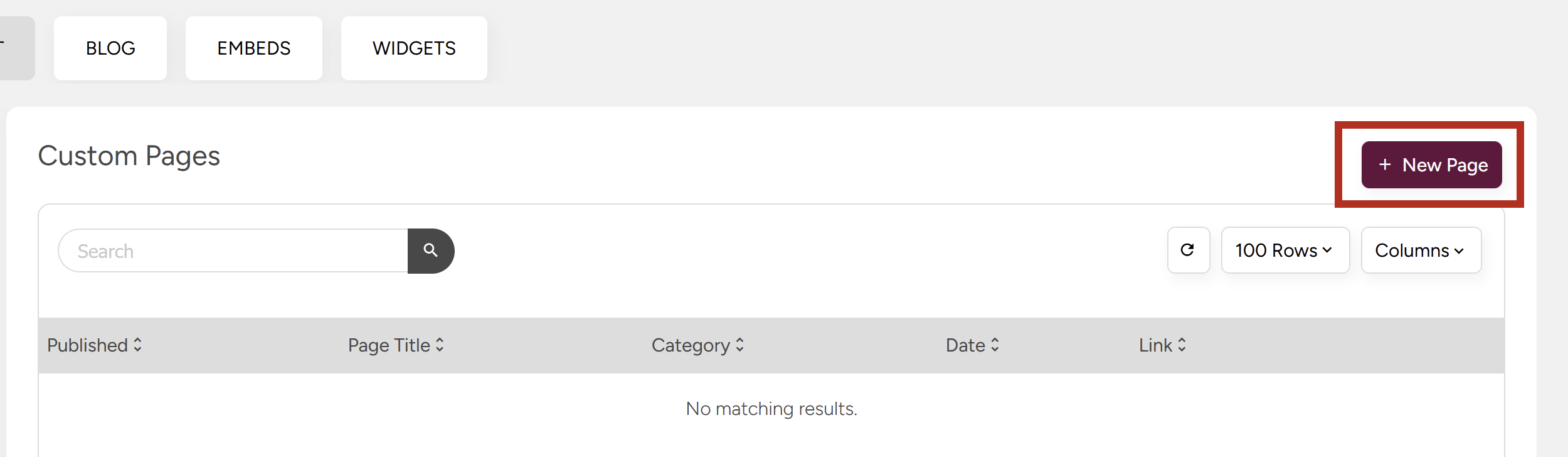This screenshot has height=457, width=1568.
Task: Open the 100 Rows dropdown
Action: pos(1285,250)
